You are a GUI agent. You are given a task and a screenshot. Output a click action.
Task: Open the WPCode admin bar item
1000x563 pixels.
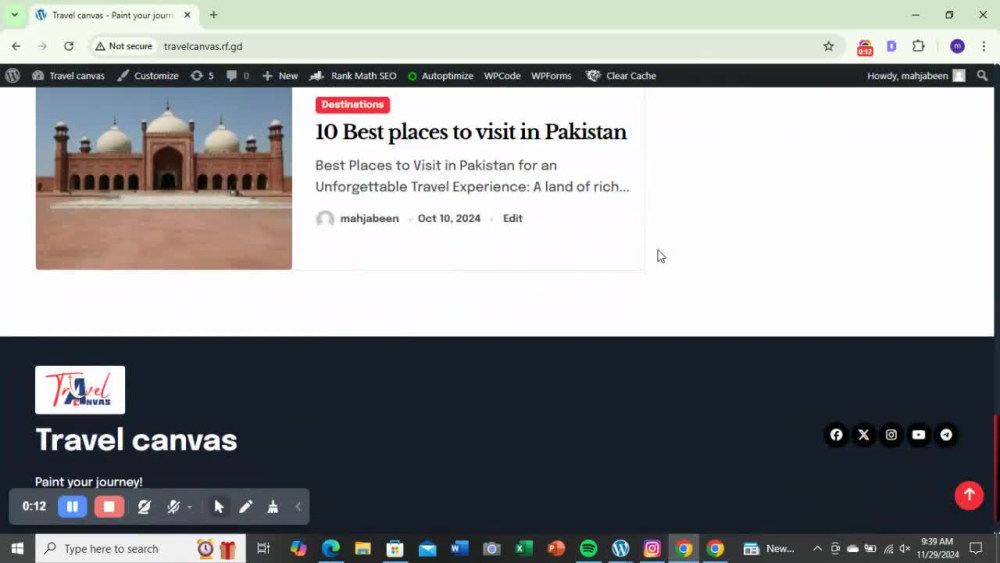pos(502,75)
